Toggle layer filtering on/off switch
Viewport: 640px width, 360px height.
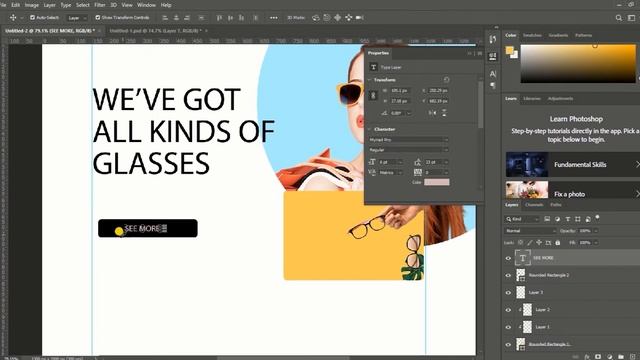pyautogui.click(x=597, y=217)
